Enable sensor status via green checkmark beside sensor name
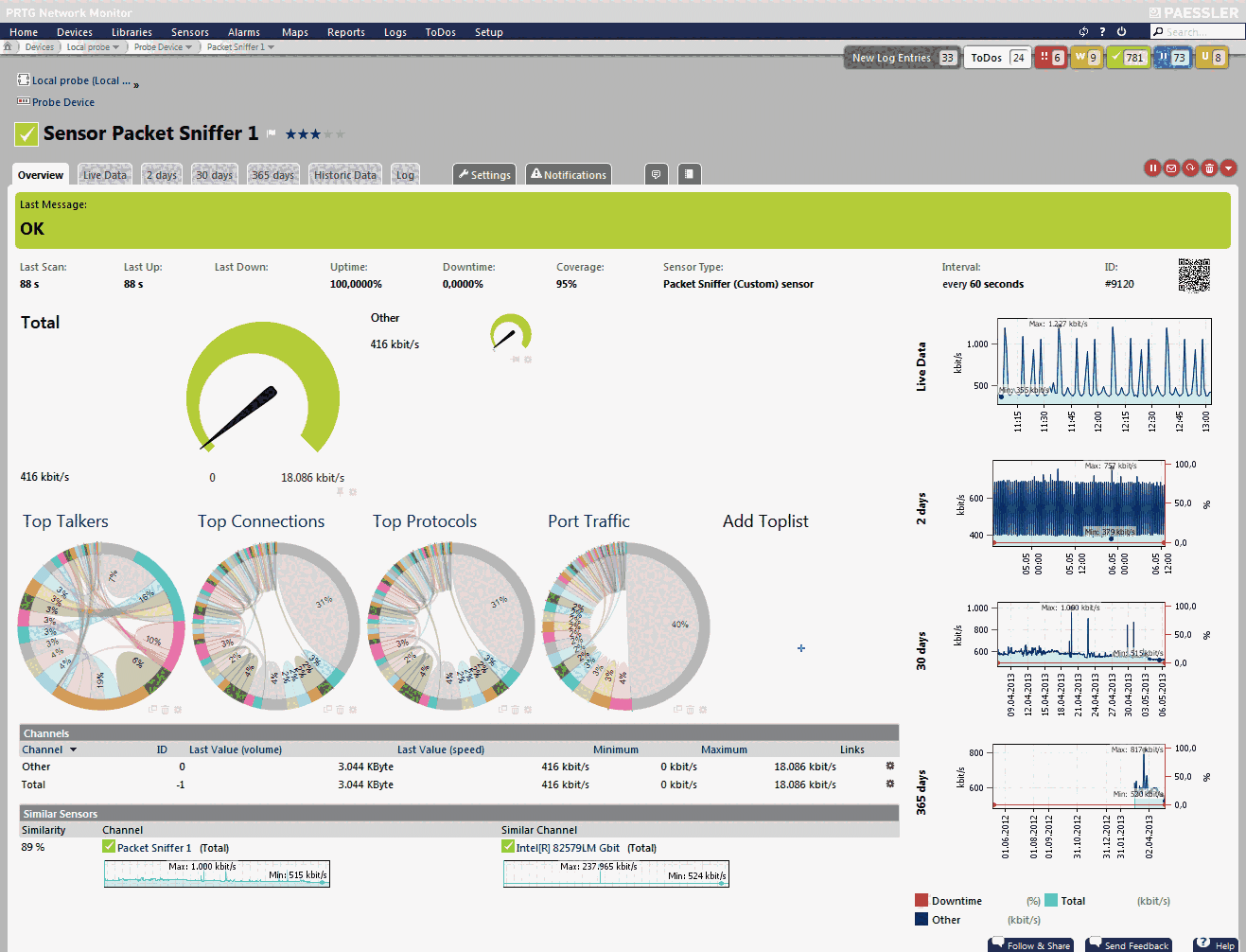 point(26,133)
